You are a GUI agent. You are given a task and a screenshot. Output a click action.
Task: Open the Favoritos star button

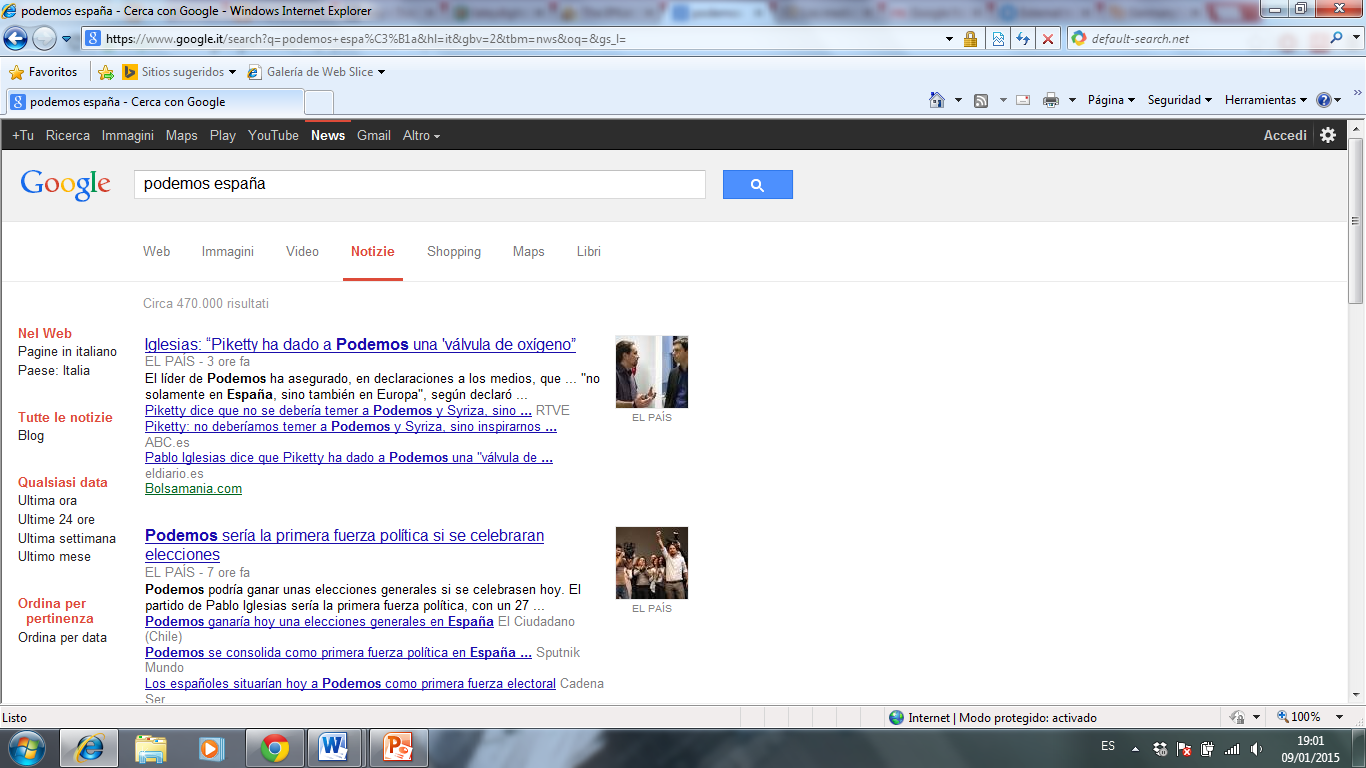pyautogui.click(x=43, y=72)
